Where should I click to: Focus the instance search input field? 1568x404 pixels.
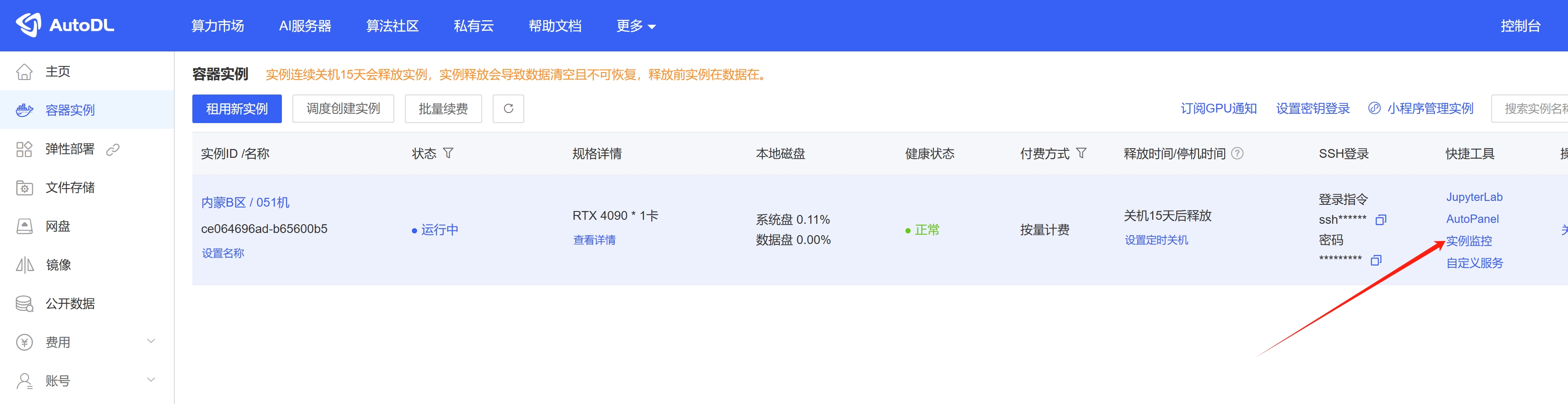click(x=1531, y=109)
